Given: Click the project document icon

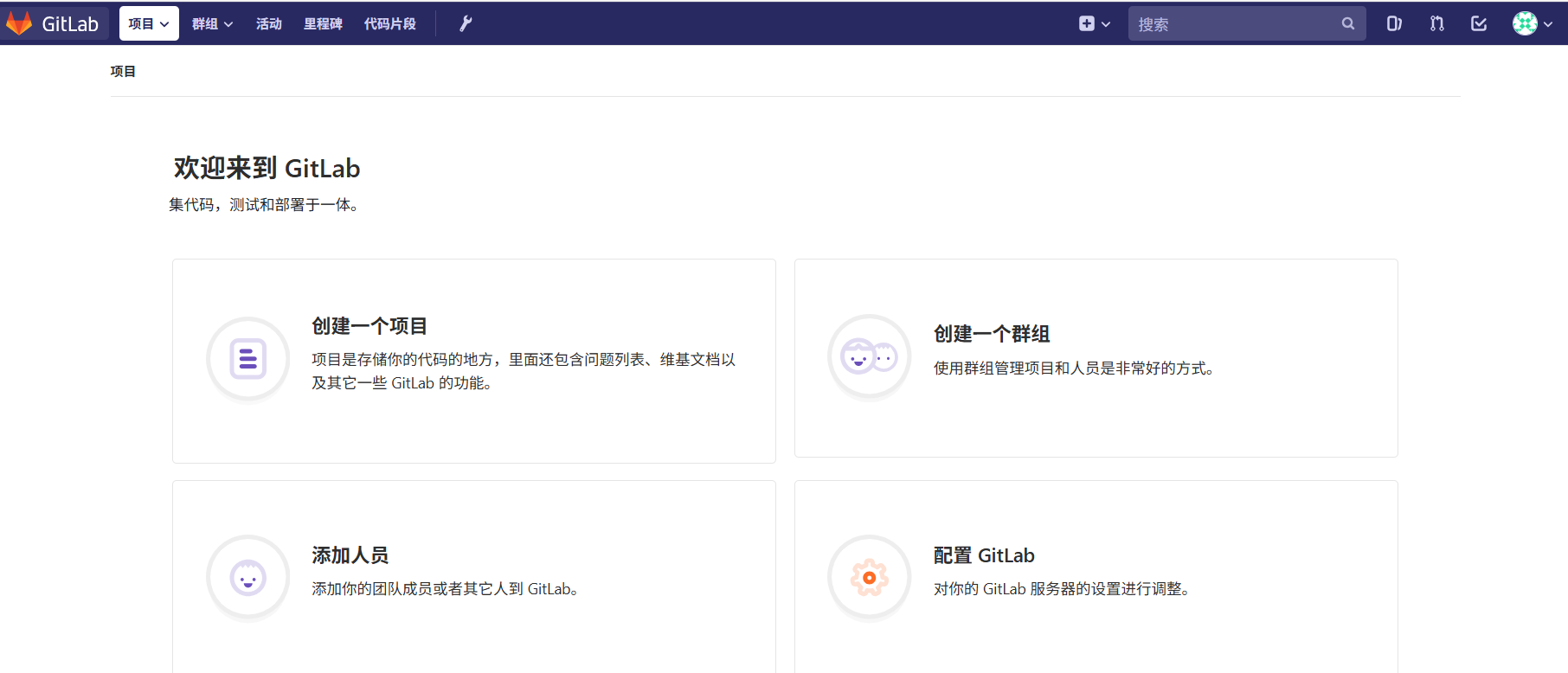Looking at the screenshot, I should pyautogui.click(x=248, y=358).
